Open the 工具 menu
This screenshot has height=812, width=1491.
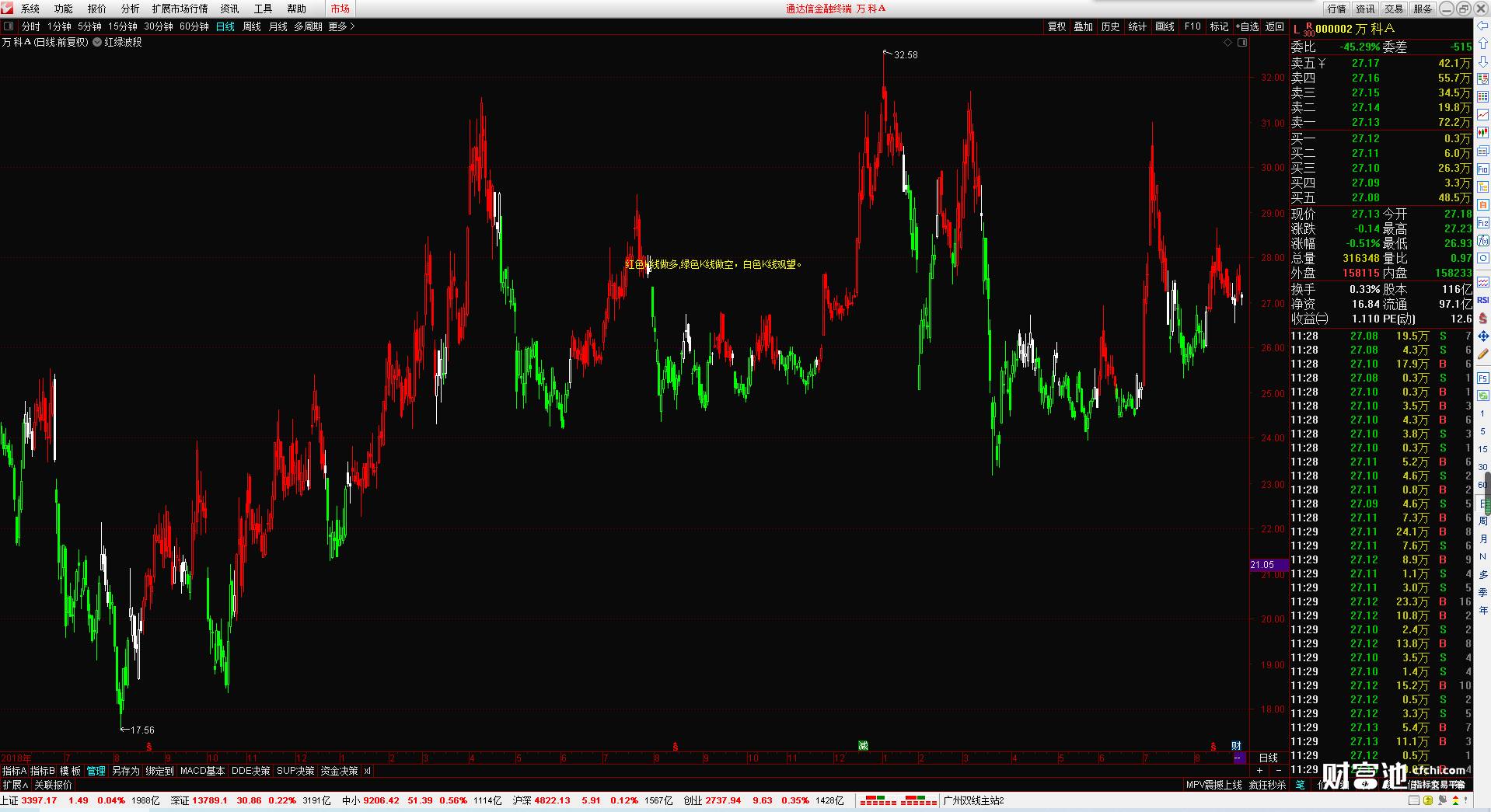point(264,9)
